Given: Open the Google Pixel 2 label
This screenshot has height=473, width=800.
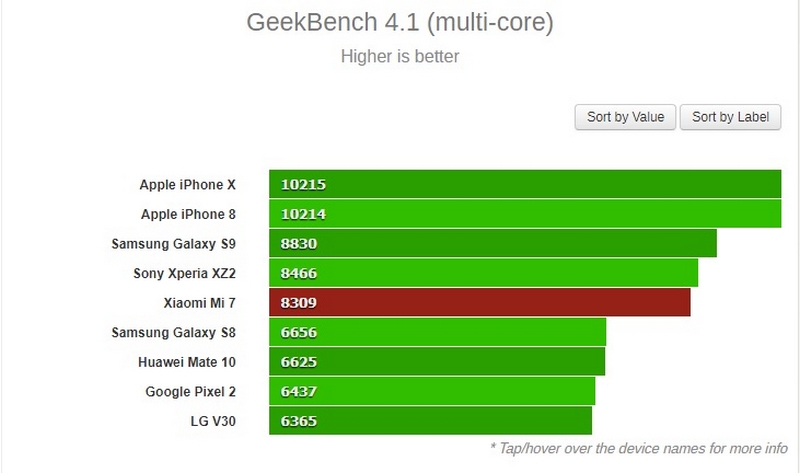Looking at the screenshot, I should (190, 391).
